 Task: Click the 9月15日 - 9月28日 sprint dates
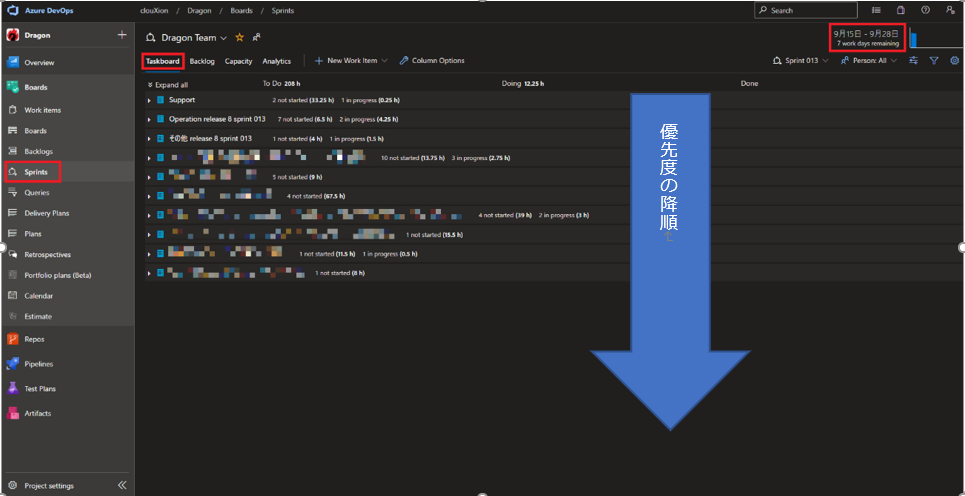tap(866, 34)
